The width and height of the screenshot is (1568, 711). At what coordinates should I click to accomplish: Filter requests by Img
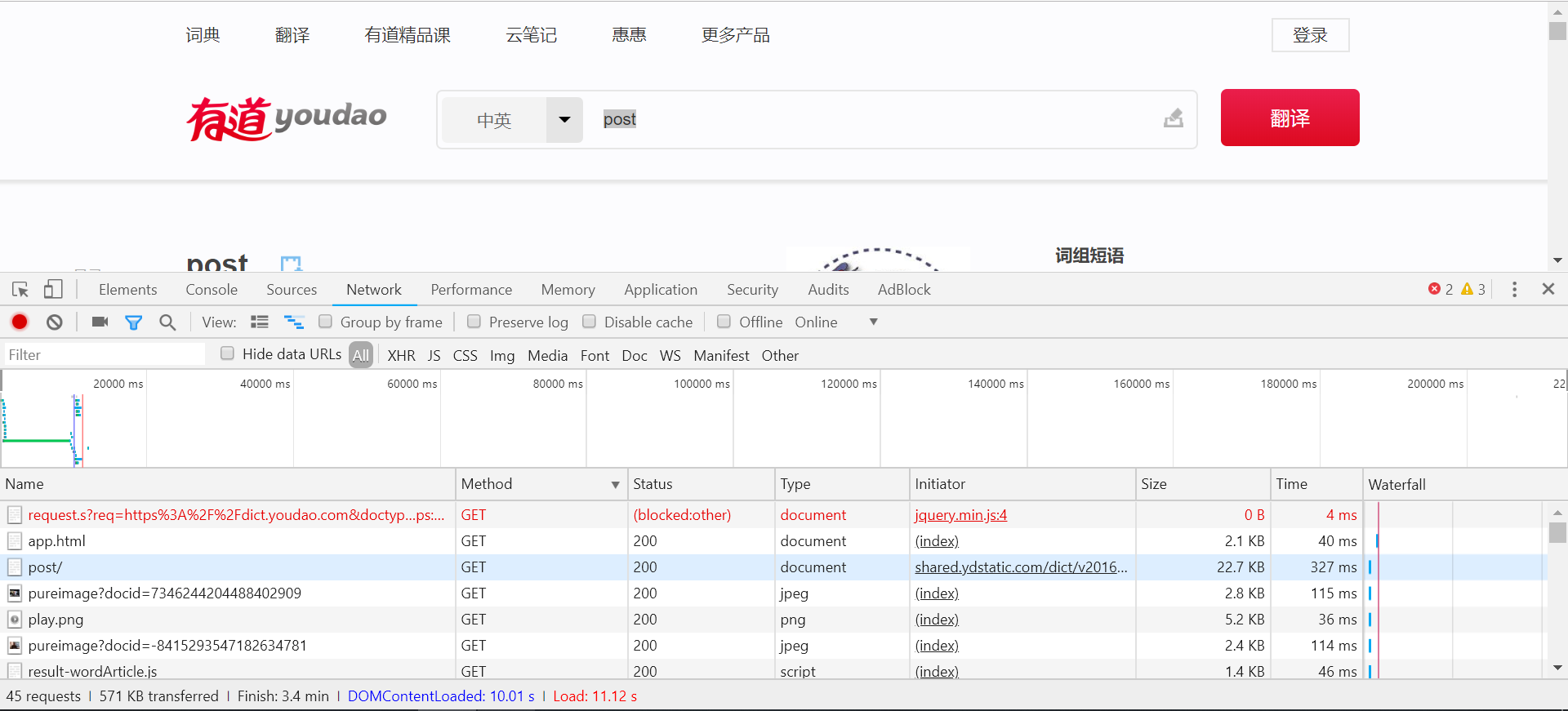click(502, 356)
